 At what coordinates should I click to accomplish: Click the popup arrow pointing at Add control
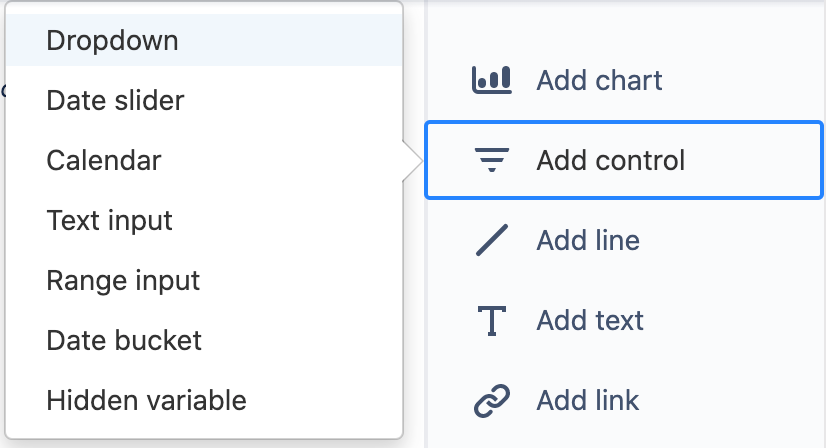tap(411, 161)
